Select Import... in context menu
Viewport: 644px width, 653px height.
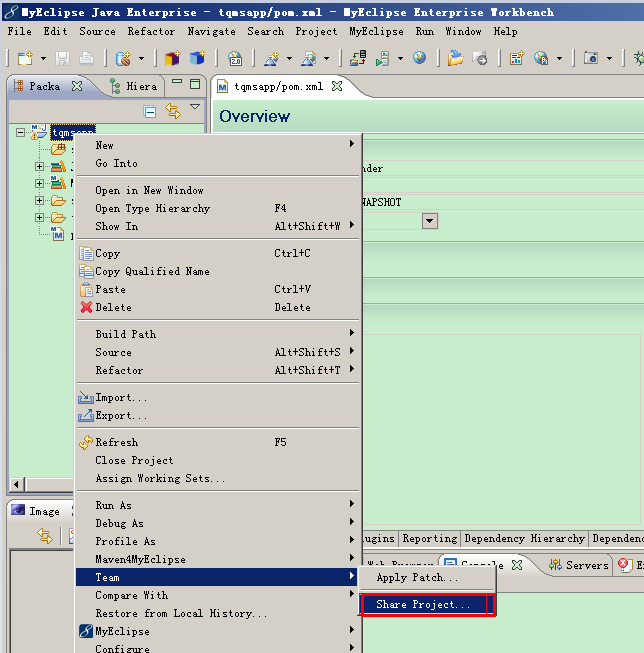tap(217, 398)
